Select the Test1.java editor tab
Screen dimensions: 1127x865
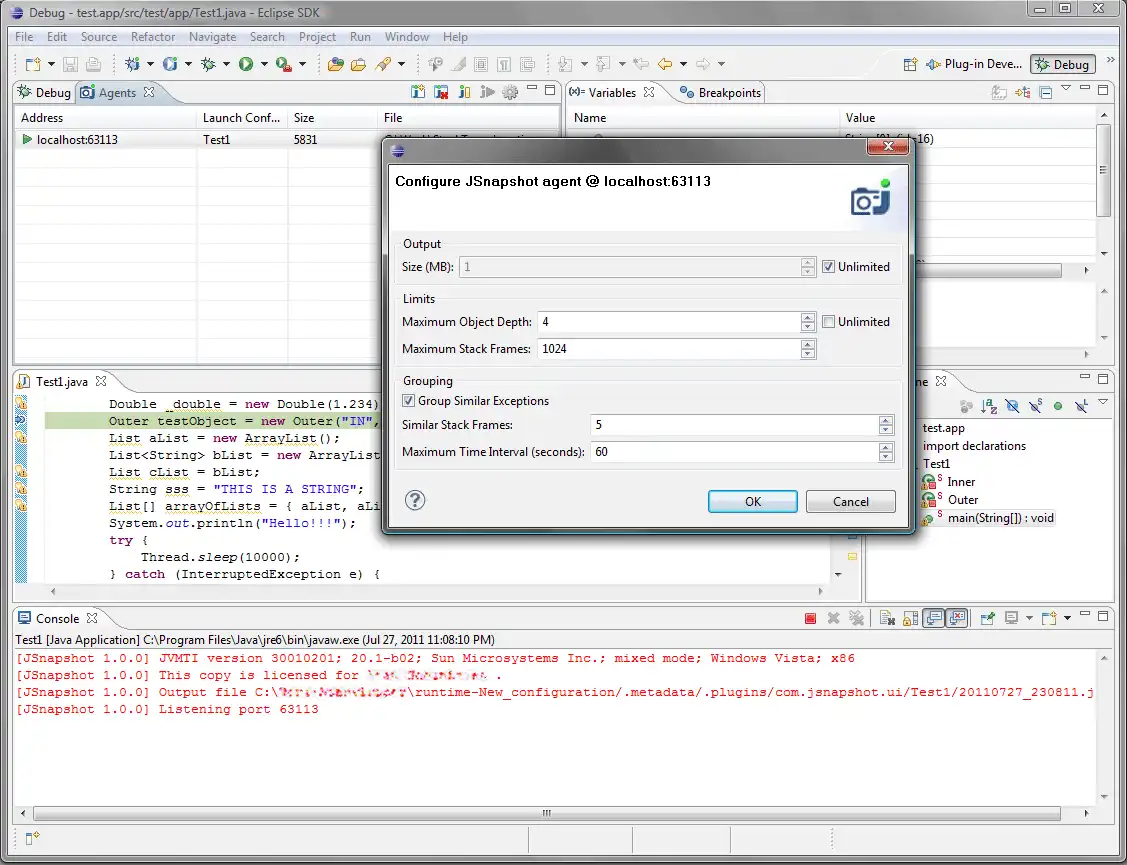[x=61, y=381]
